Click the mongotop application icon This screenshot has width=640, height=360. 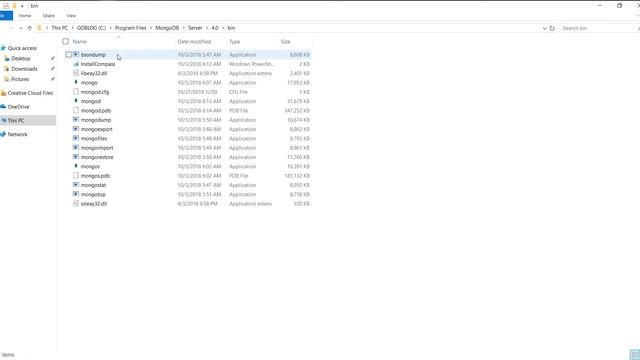click(x=76, y=194)
